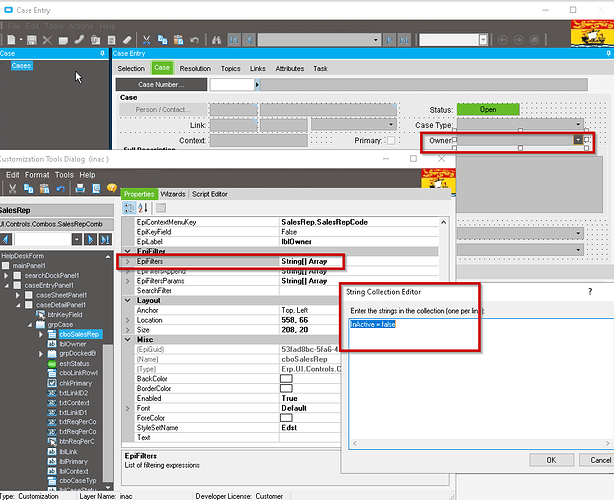Open the Owner combo dropdown arrow
The image size is (614, 500).
click(578, 140)
